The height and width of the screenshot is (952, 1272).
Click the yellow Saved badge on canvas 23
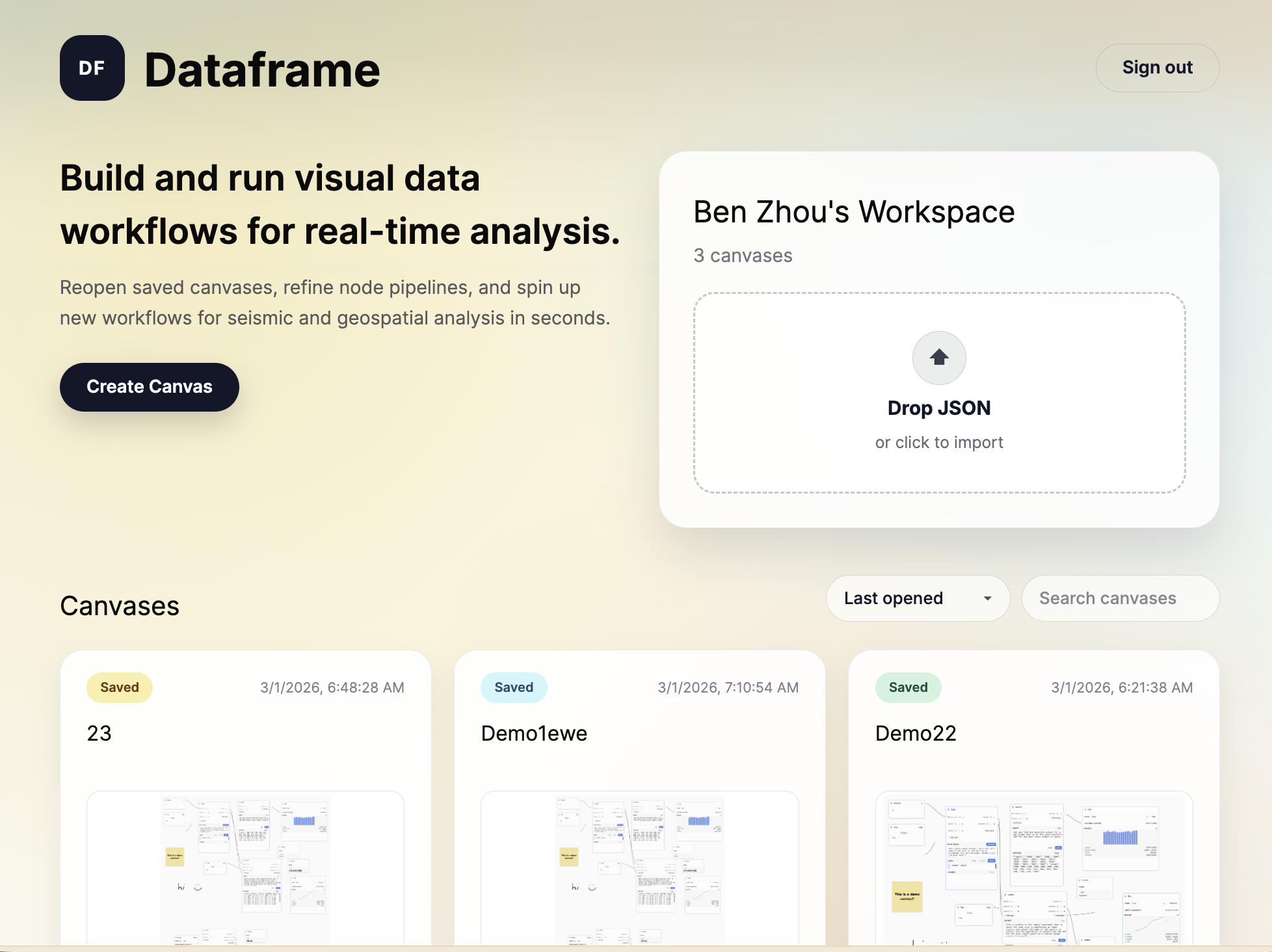pos(120,687)
